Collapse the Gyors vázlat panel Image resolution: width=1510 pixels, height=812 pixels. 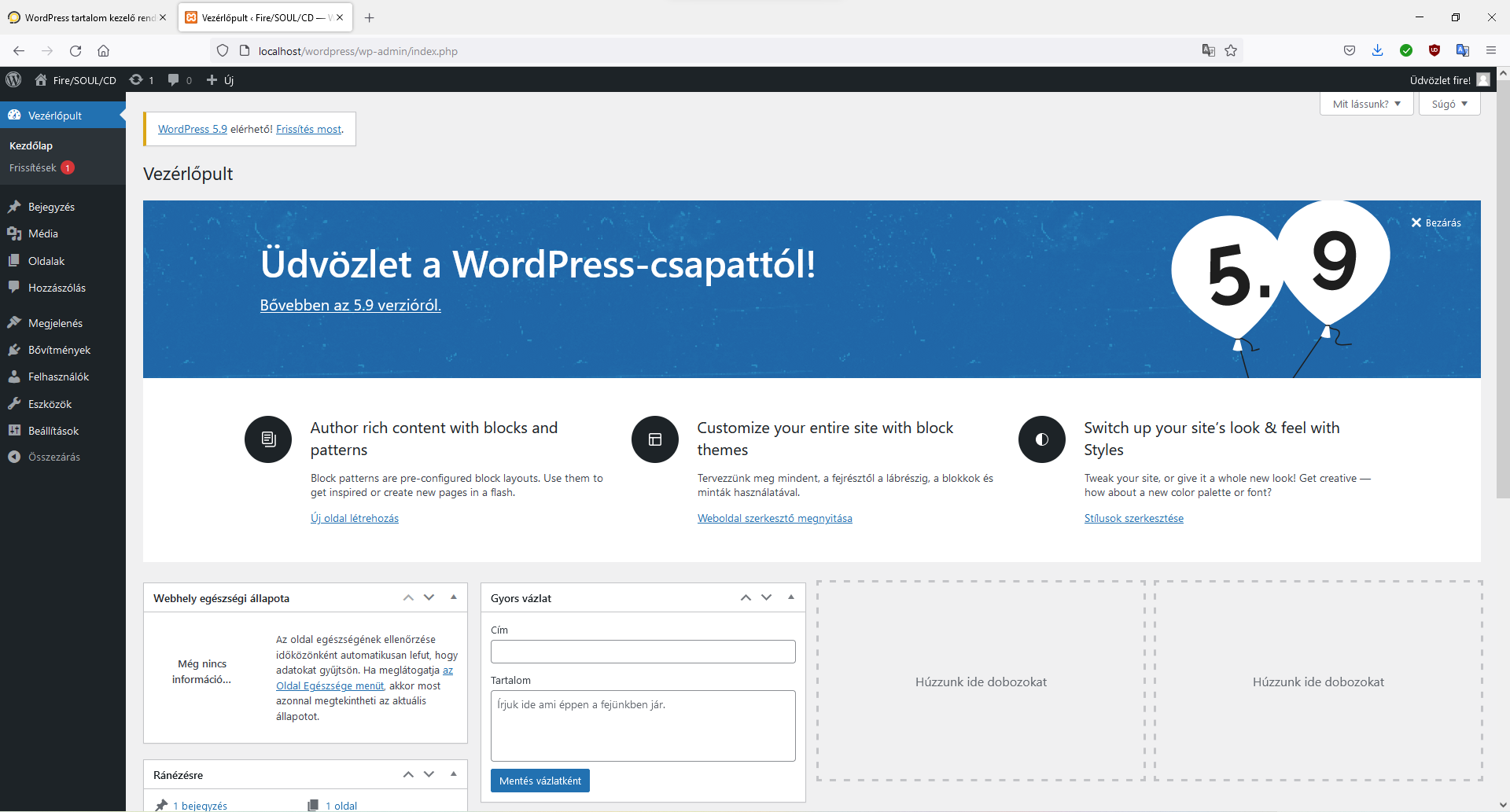[x=791, y=597]
